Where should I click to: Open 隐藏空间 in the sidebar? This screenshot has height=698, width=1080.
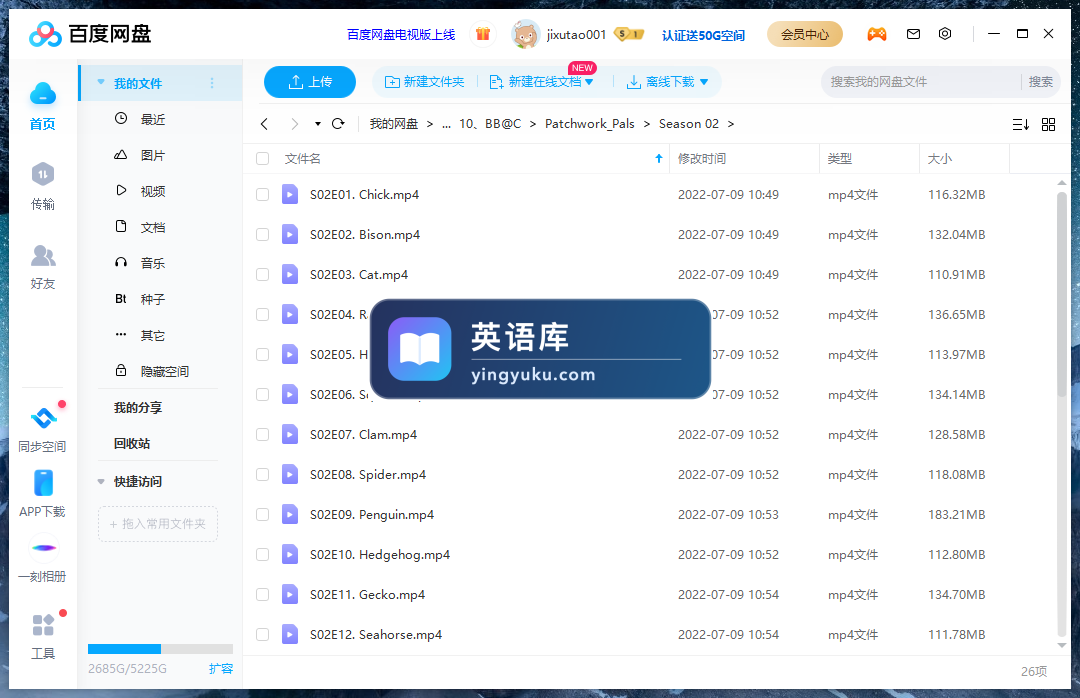pos(165,371)
